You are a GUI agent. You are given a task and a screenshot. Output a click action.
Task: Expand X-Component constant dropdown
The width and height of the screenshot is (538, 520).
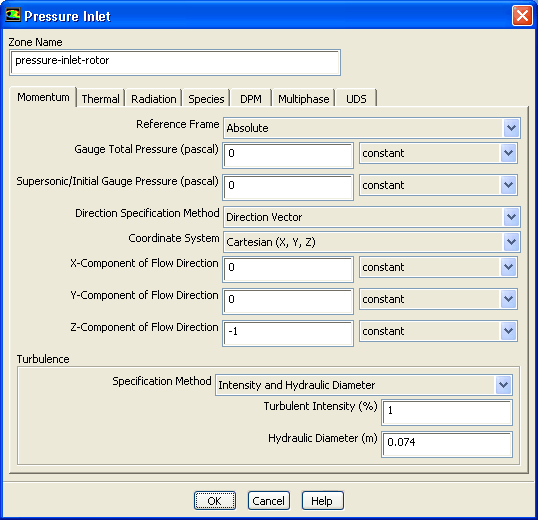pyautogui.click(x=508, y=267)
